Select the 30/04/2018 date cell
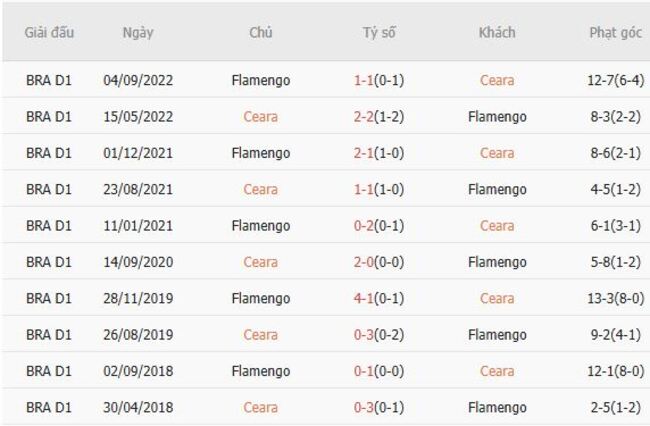Screen dimensions: 650x426 pos(138,407)
